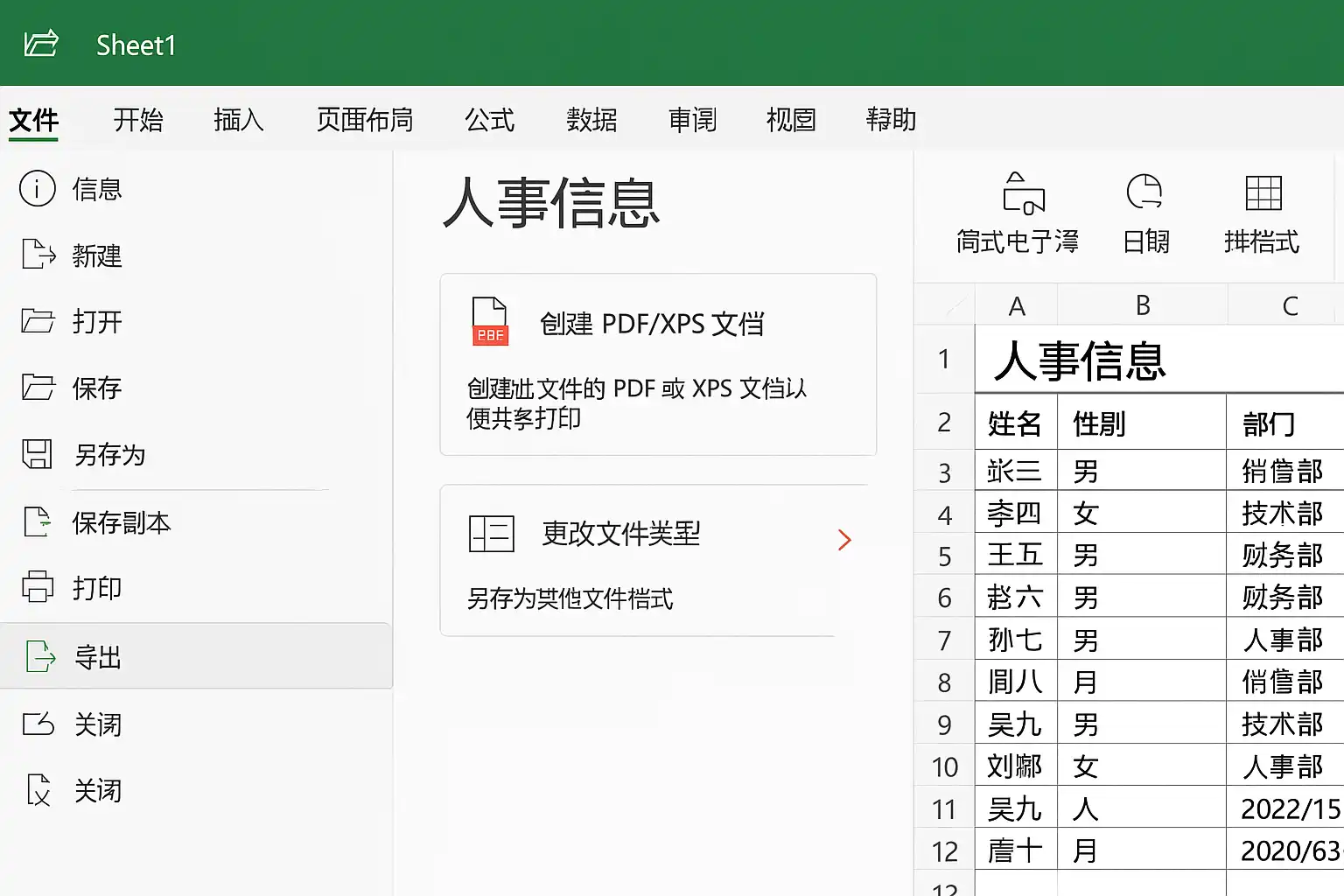Click the grid table format icon
The width and height of the screenshot is (1344, 896).
click(1263, 192)
